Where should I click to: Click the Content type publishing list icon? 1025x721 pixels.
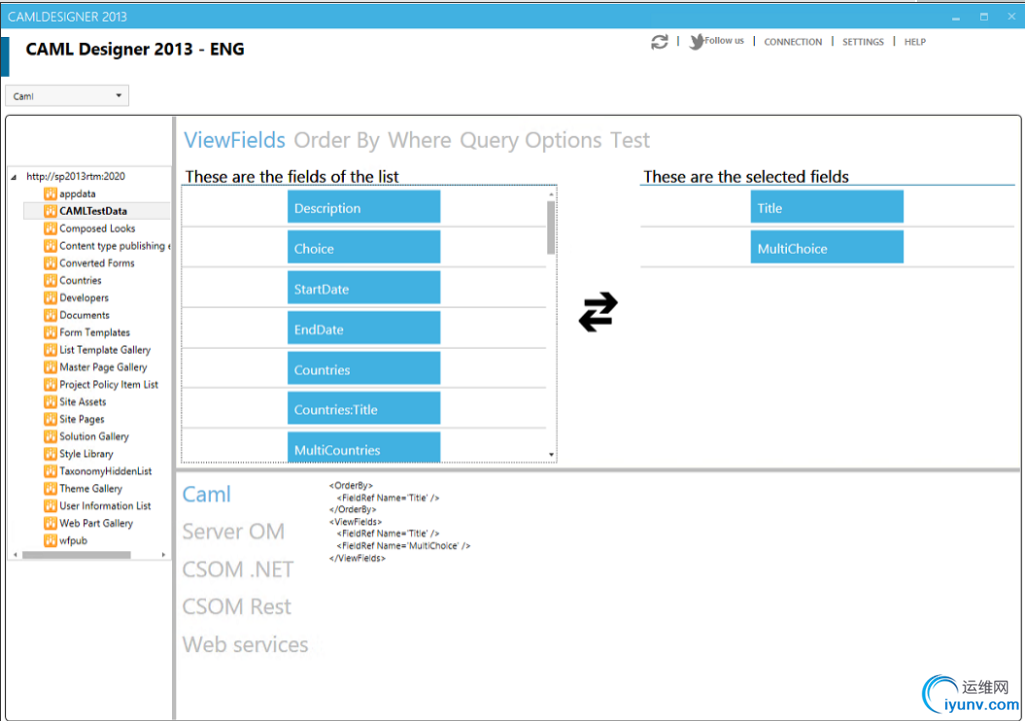(x=50, y=246)
